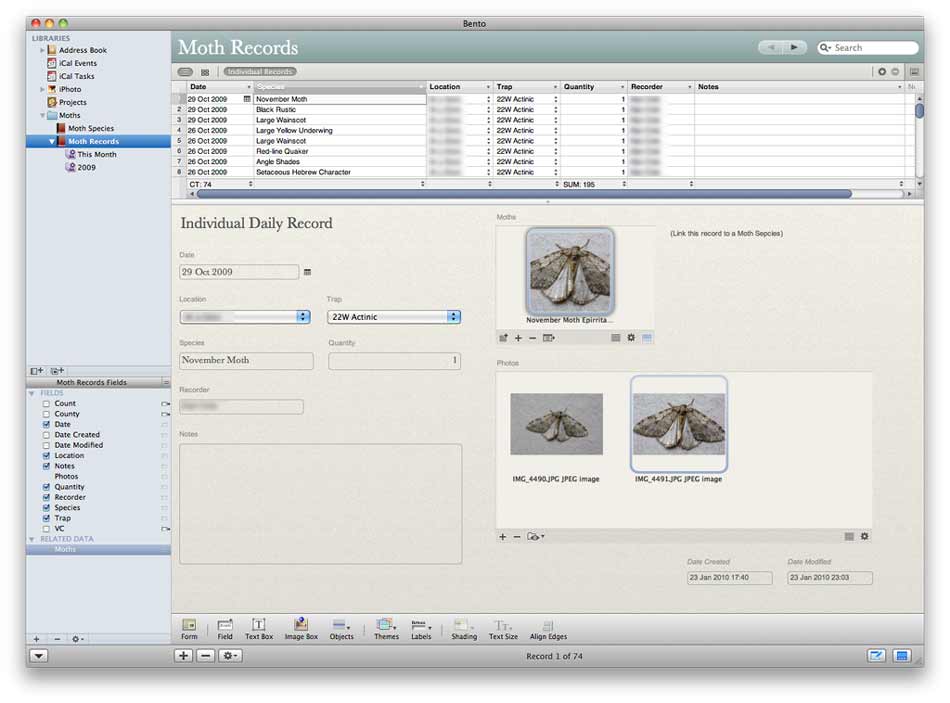The image size is (950, 703).
Task: Switch the Photos box to list view
Action: 849,536
